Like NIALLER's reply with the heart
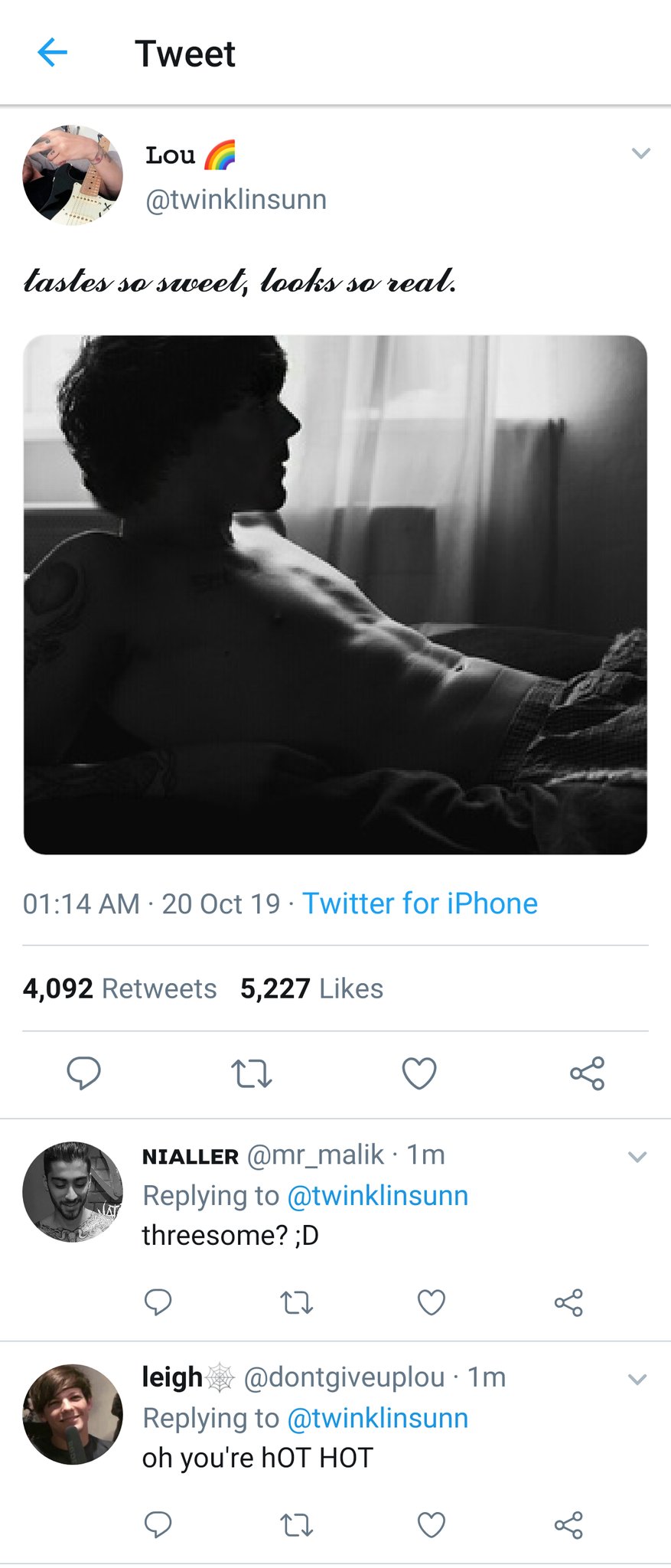This screenshot has width=671, height=1568. [432, 1302]
